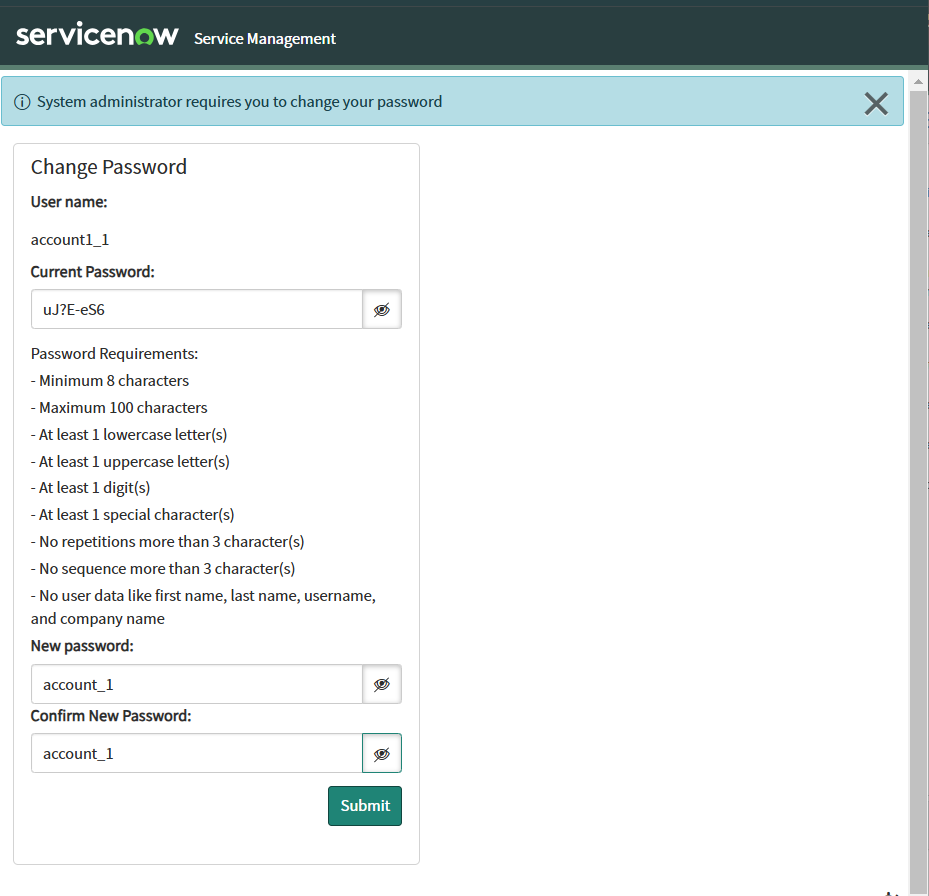Dismiss the password change notification banner
The width and height of the screenshot is (929, 896).
pos(876,104)
